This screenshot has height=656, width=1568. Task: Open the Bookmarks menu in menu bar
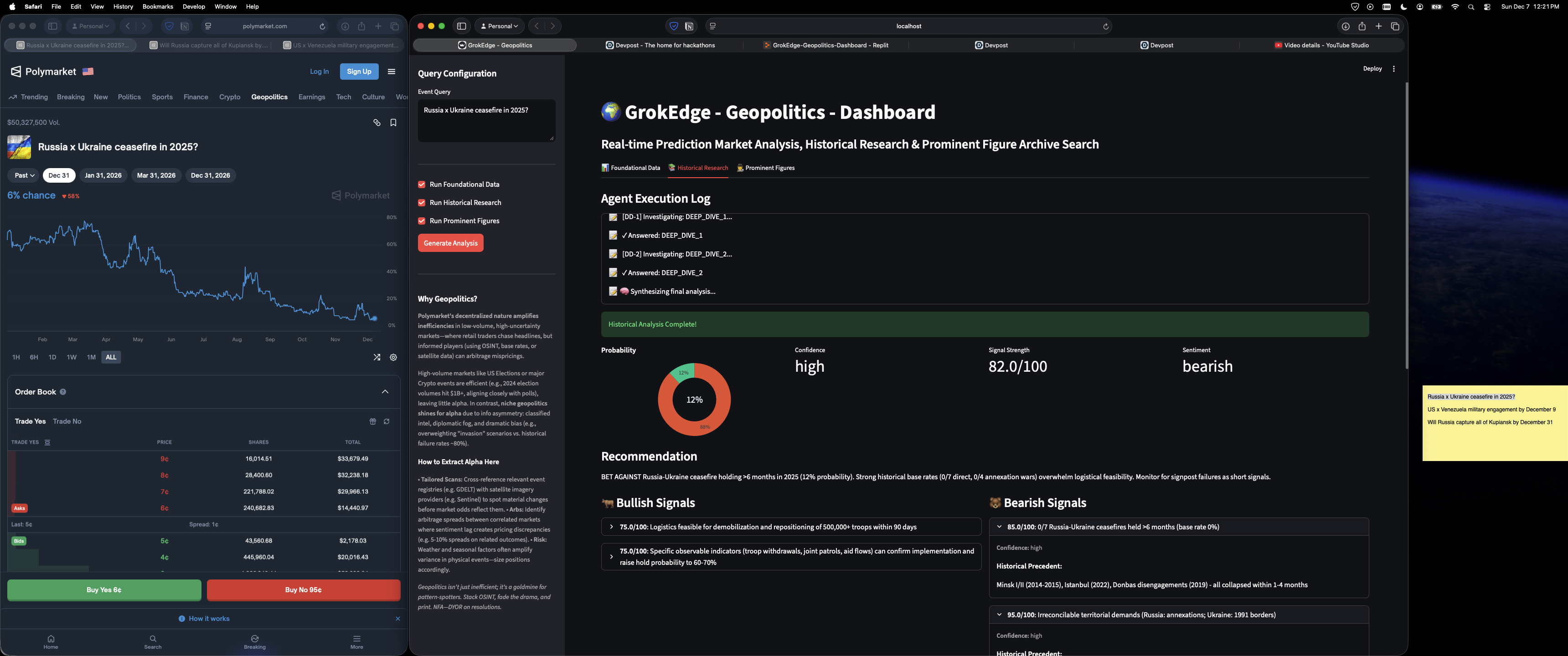coord(157,7)
